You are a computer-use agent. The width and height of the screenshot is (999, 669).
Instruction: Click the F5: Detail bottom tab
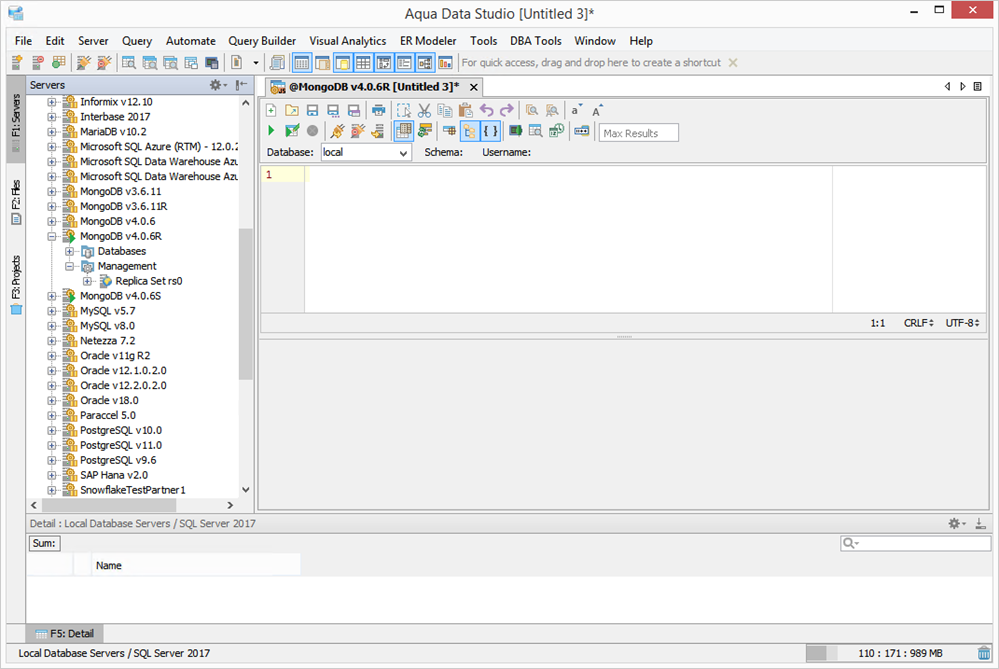click(x=65, y=634)
